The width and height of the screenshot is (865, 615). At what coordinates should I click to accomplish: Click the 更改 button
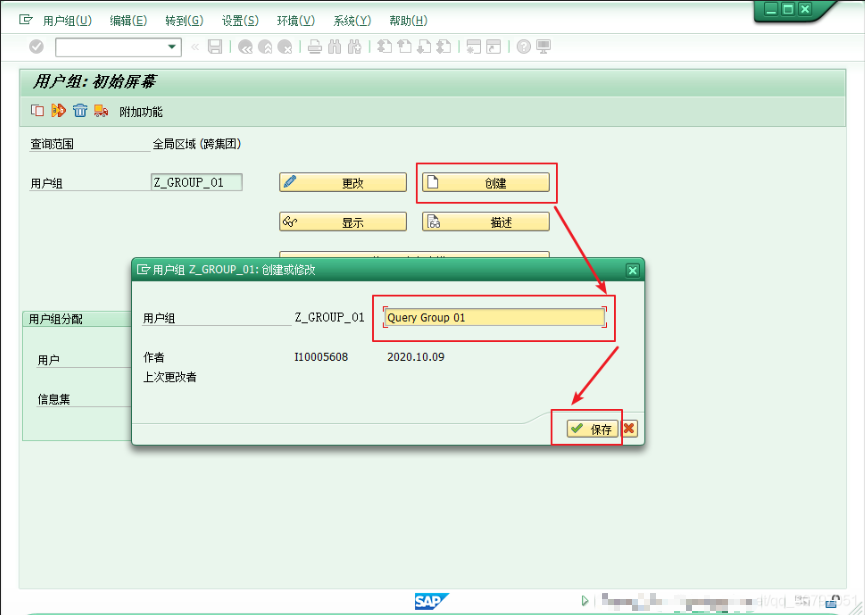coord(343,183)
